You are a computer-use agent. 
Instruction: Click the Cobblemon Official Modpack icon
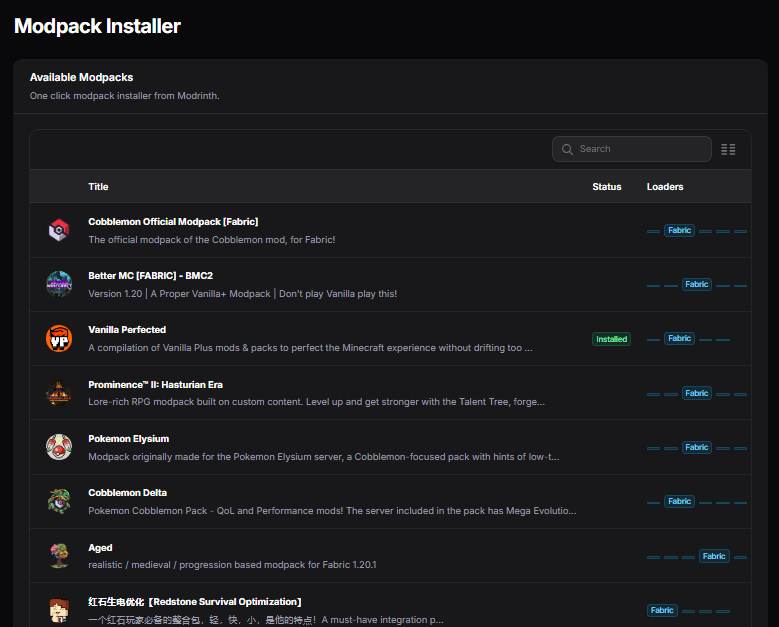click(59, 230)
